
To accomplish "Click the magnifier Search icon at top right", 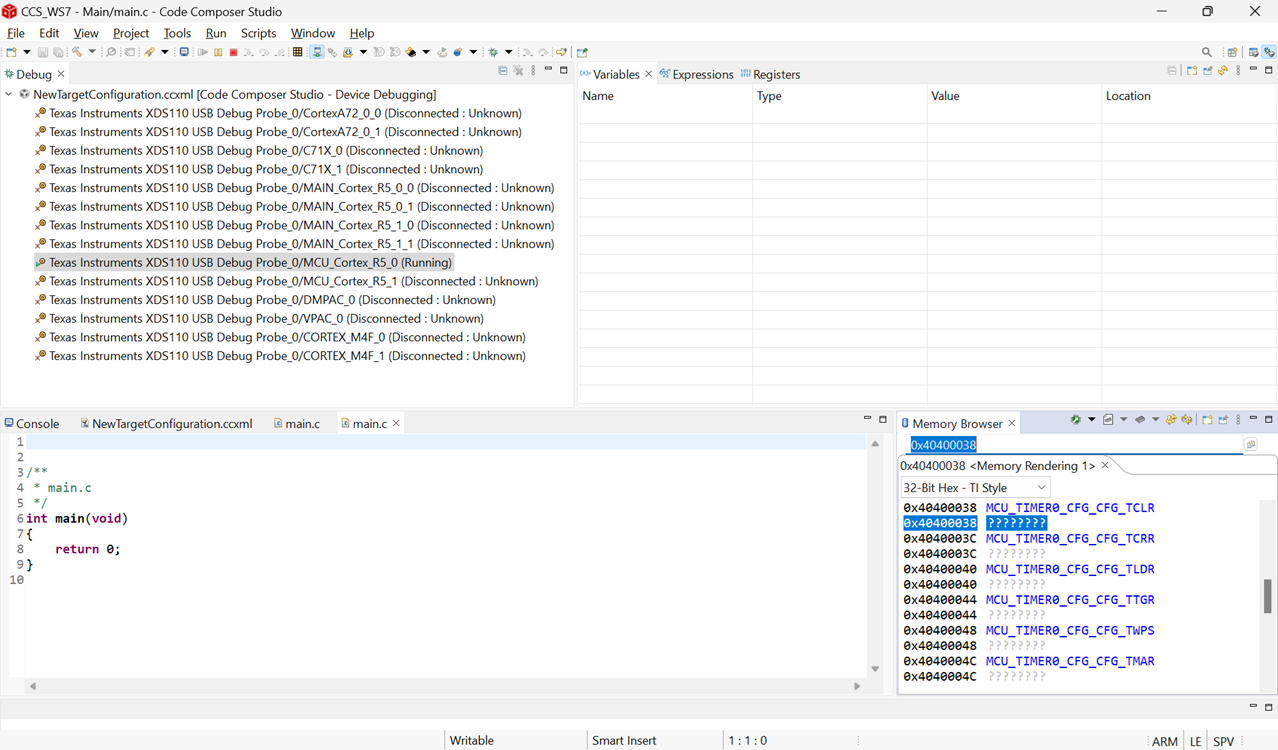I will [1207, 52].
